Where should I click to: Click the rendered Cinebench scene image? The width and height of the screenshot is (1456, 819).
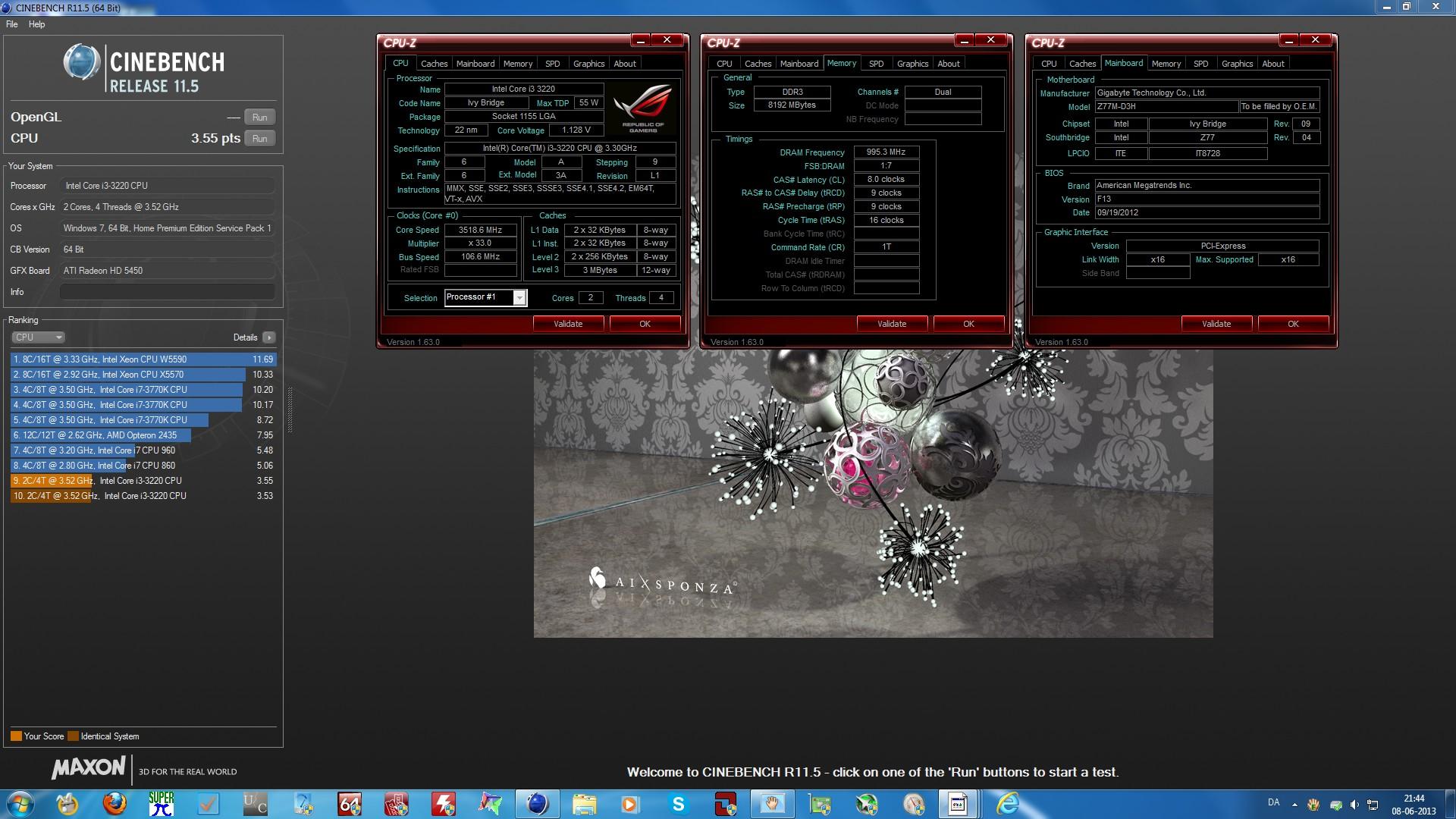(873, 493)
